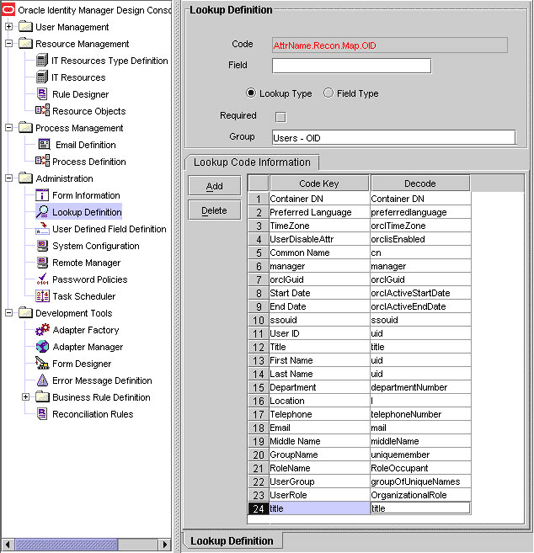Viewport: 534px width, 553px height.
Task: Collapse the Administration tree node
Action: coord(9,178)
